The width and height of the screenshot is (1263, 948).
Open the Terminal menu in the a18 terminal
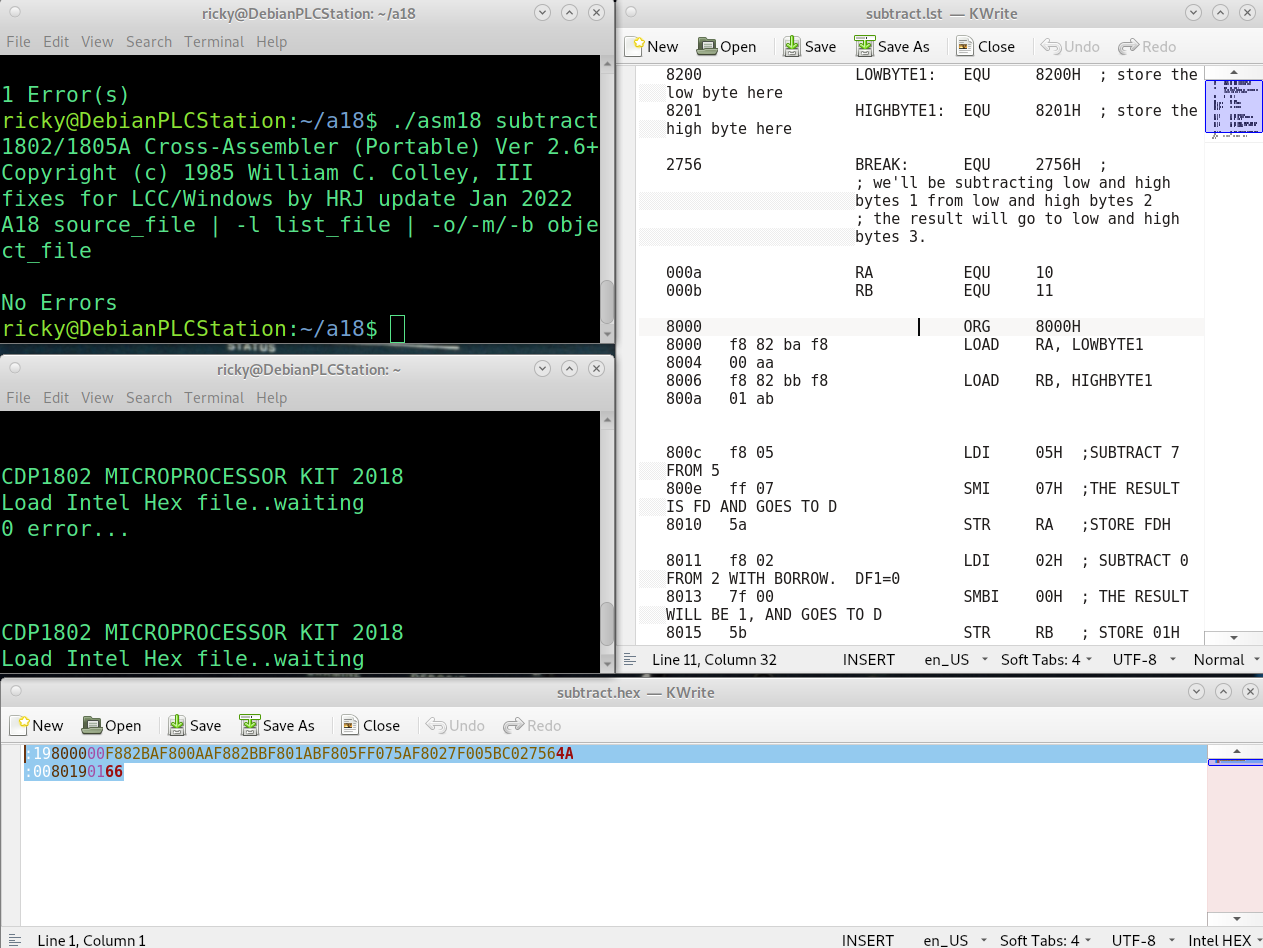214,41
